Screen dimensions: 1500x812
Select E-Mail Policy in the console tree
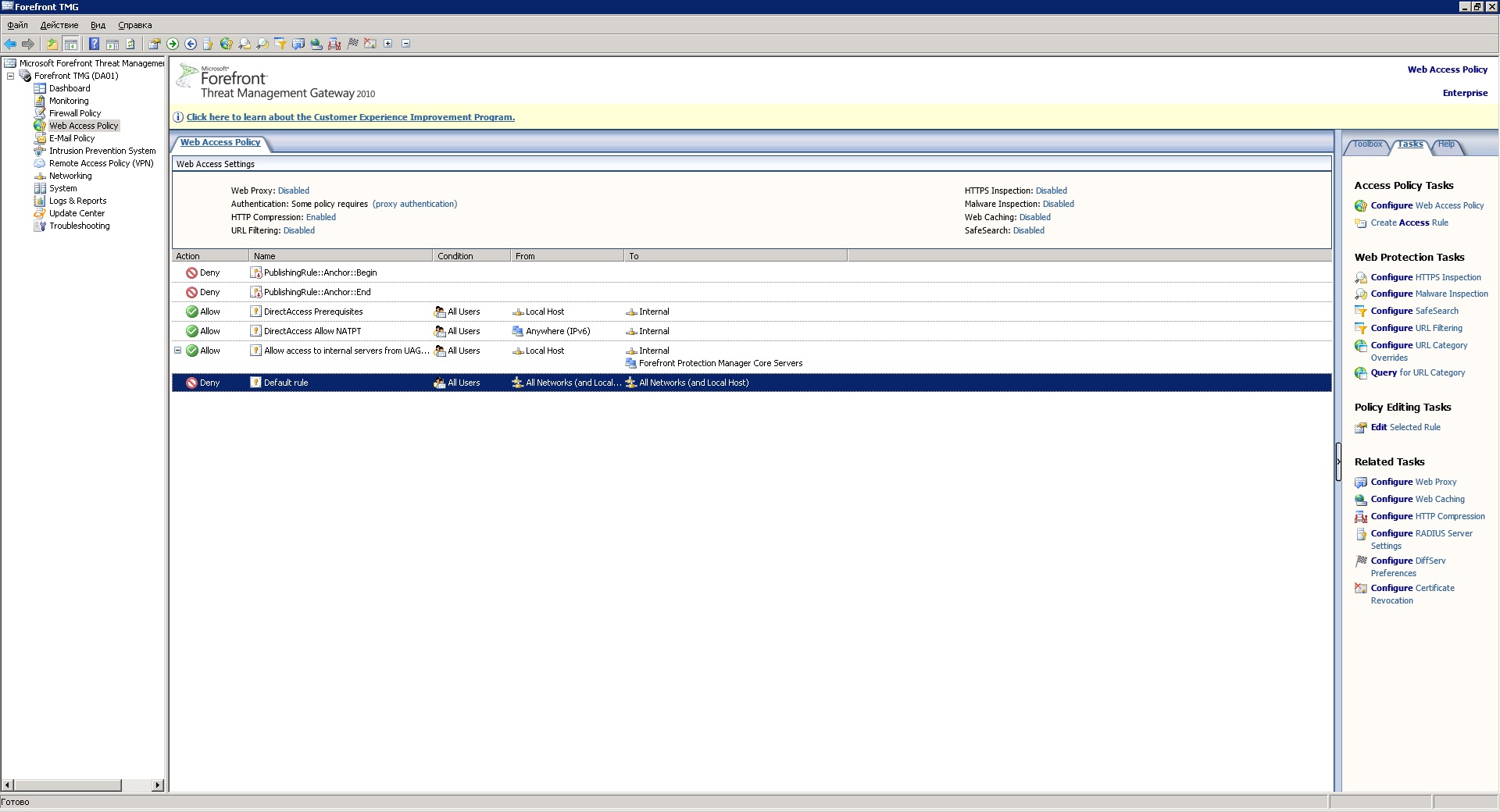click(x=72, y=138)
